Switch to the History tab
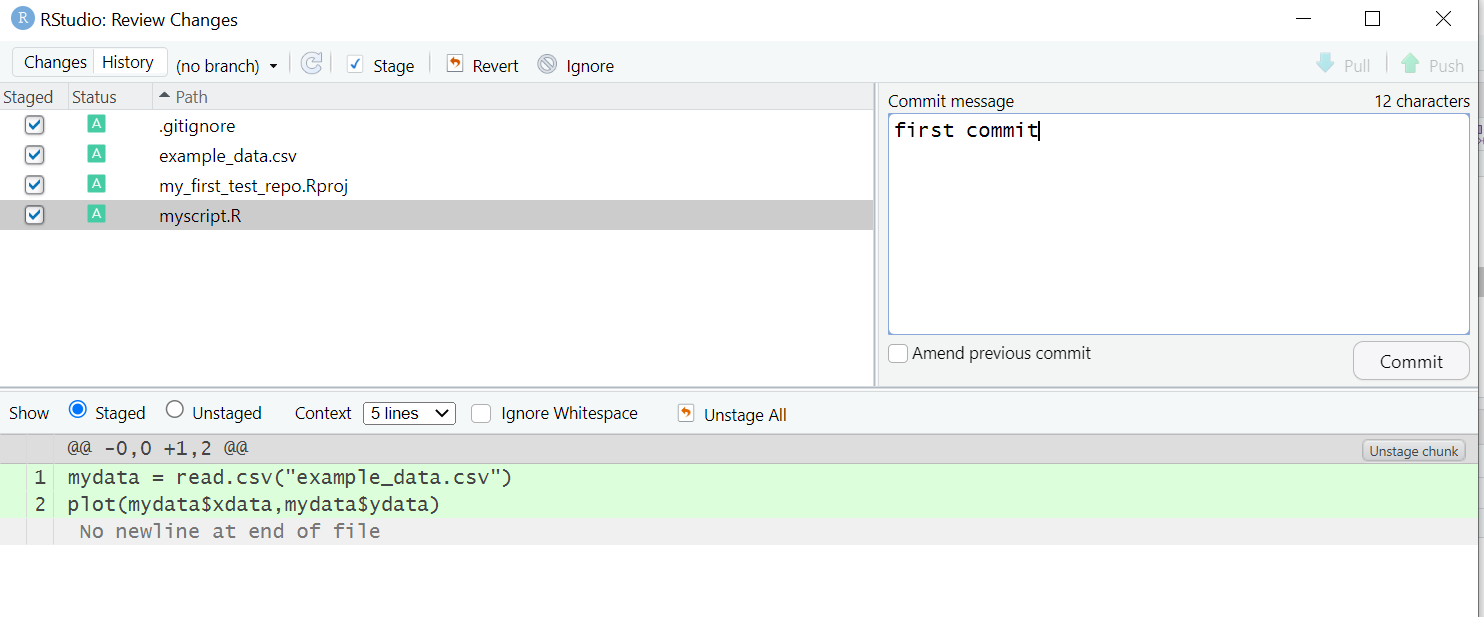Image resolution: width=1484 pixels, height=617 pixels. pyautogui.click(x=128, y=61)
